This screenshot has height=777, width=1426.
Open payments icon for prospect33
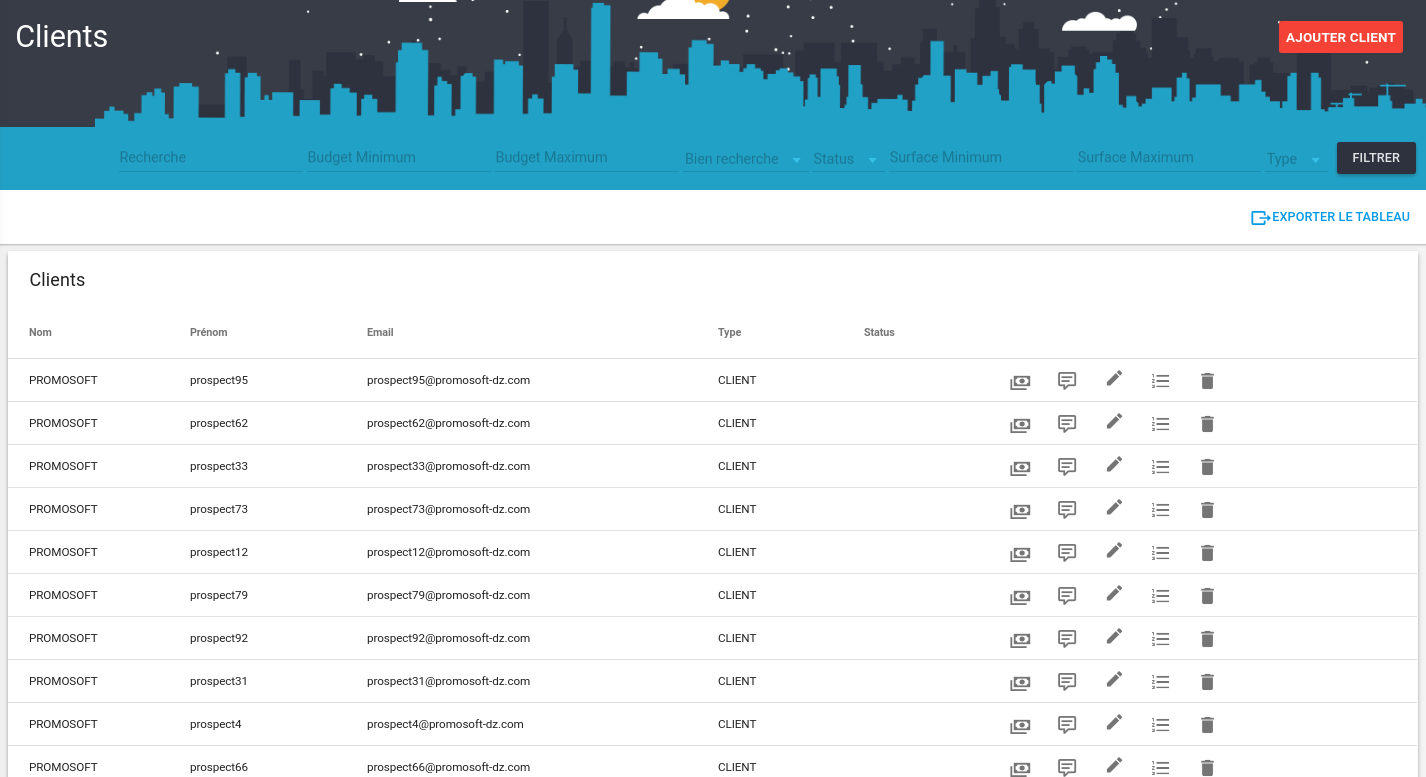[1019, 467]
